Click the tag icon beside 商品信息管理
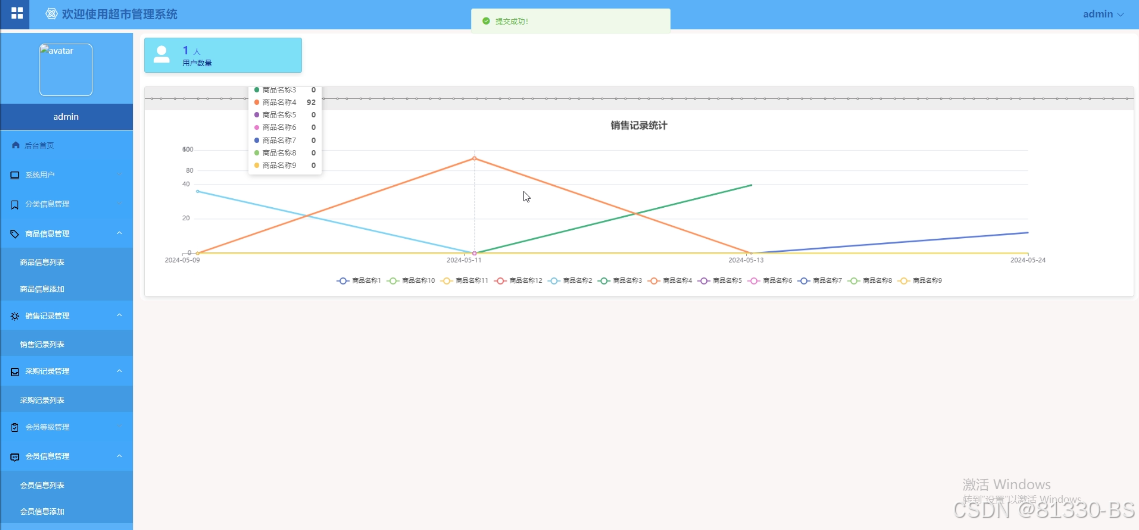 [x=15, y=234]
